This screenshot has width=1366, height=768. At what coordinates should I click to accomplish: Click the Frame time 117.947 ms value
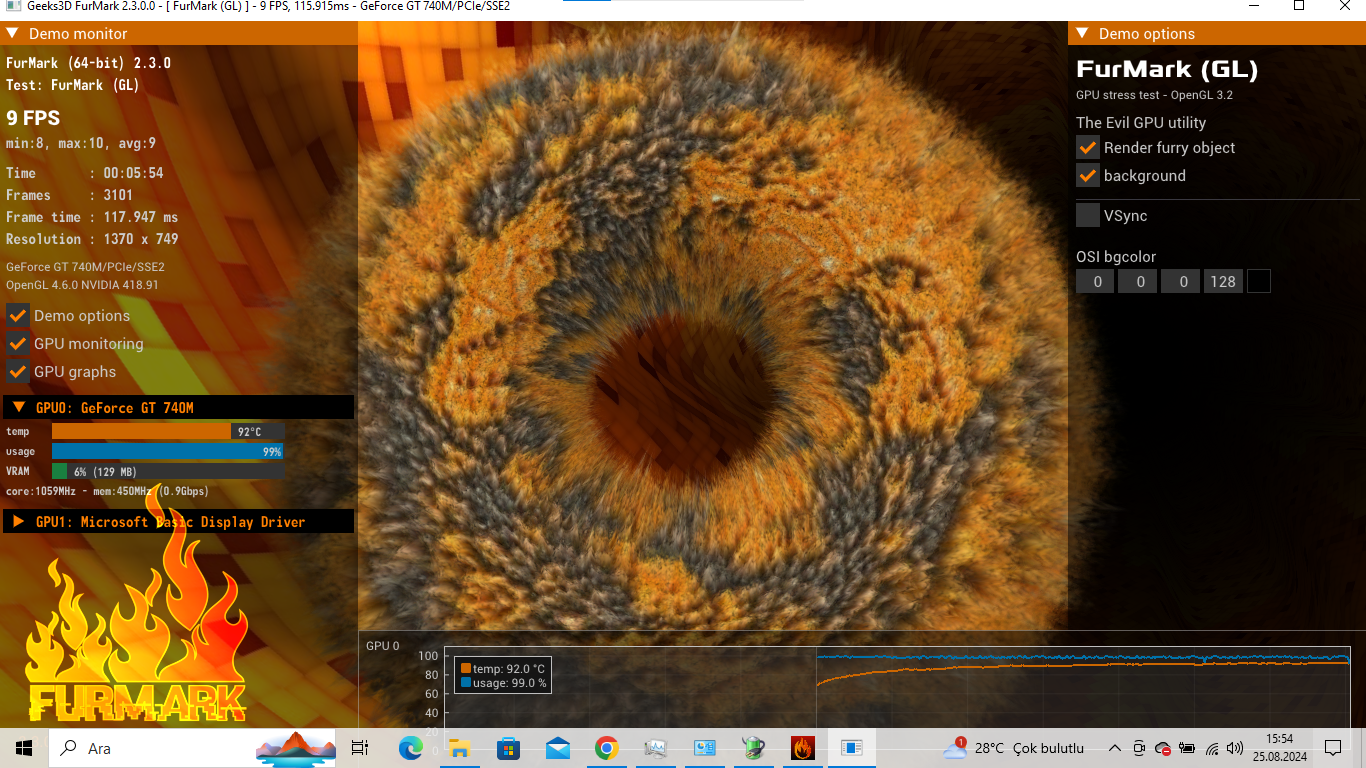coord(141,217)
